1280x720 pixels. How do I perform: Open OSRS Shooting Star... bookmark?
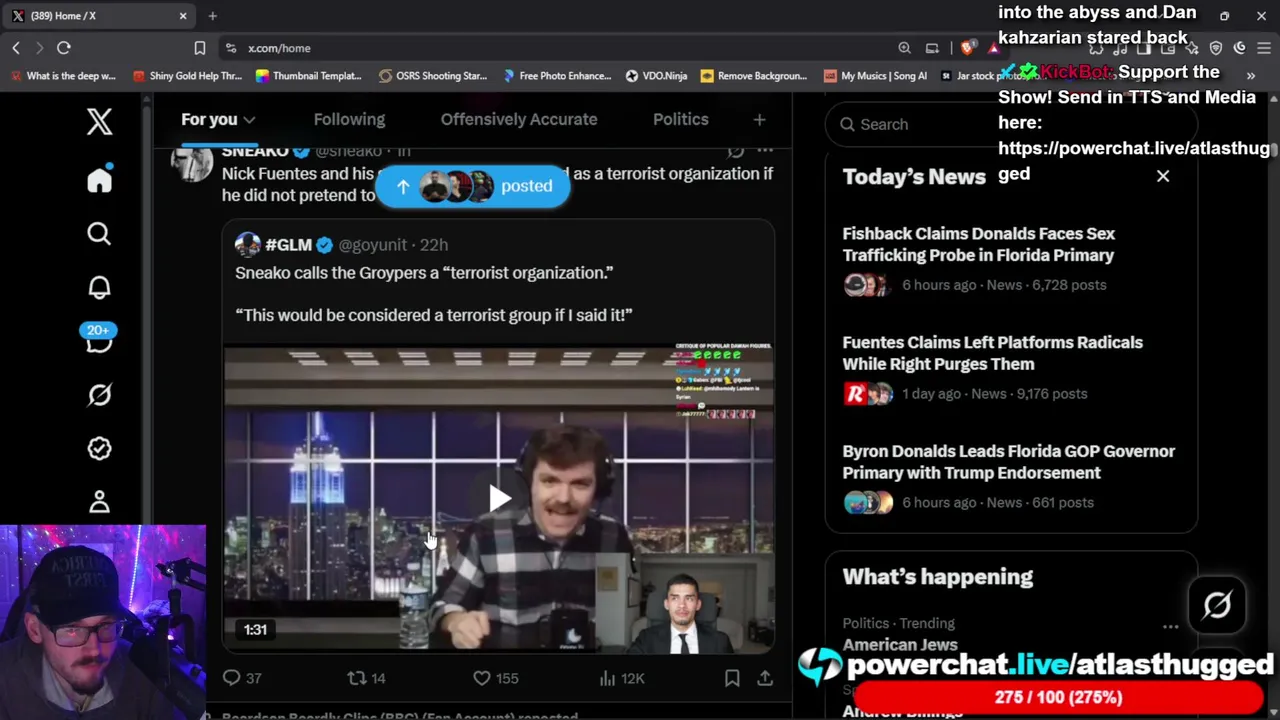pyautogui.click(x=433, y=76)
